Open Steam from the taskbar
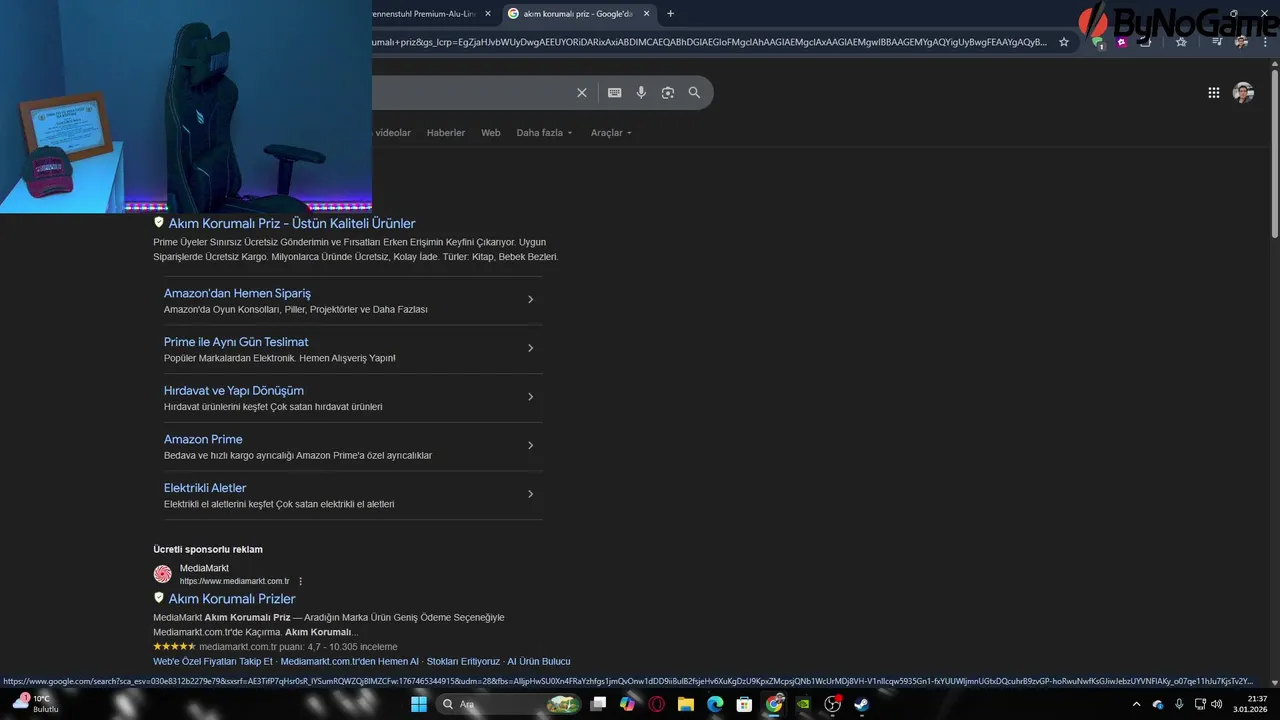This screenshot has width=1280, height=720. tap(861, 704)
